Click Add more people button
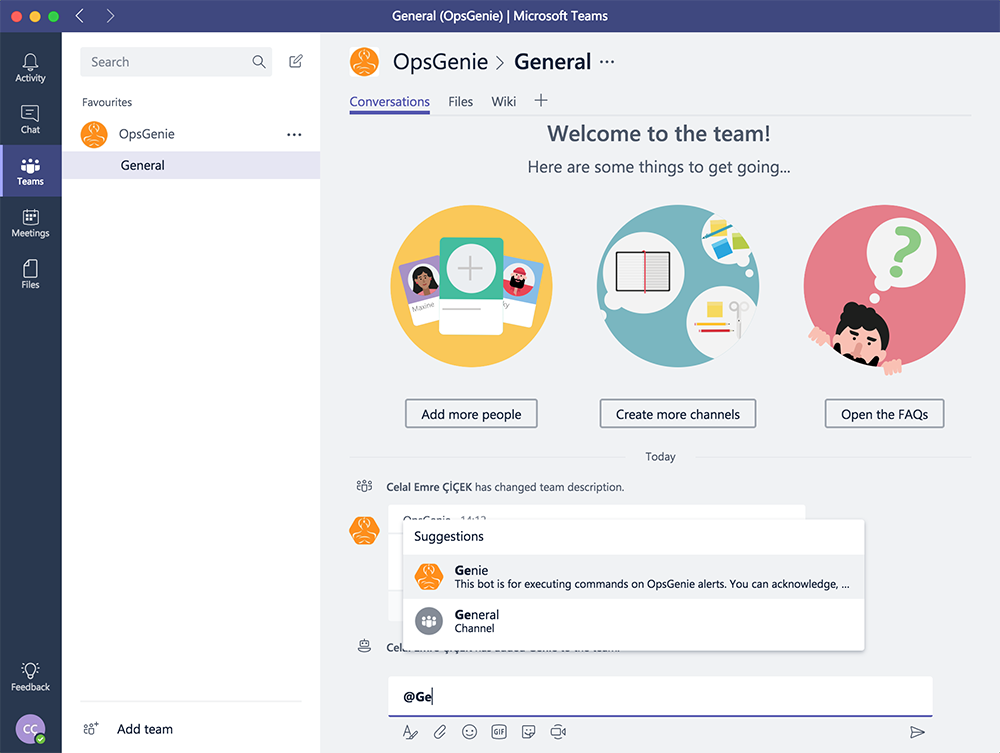The image size is (1000, 753). tap(471, 414)
